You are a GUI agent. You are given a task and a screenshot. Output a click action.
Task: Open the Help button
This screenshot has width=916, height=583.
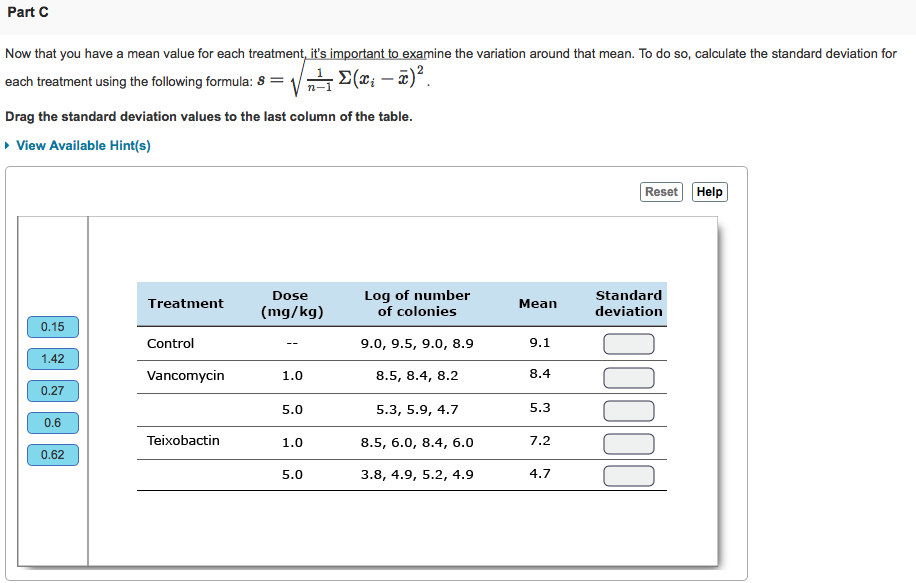(x=709, y=192)
